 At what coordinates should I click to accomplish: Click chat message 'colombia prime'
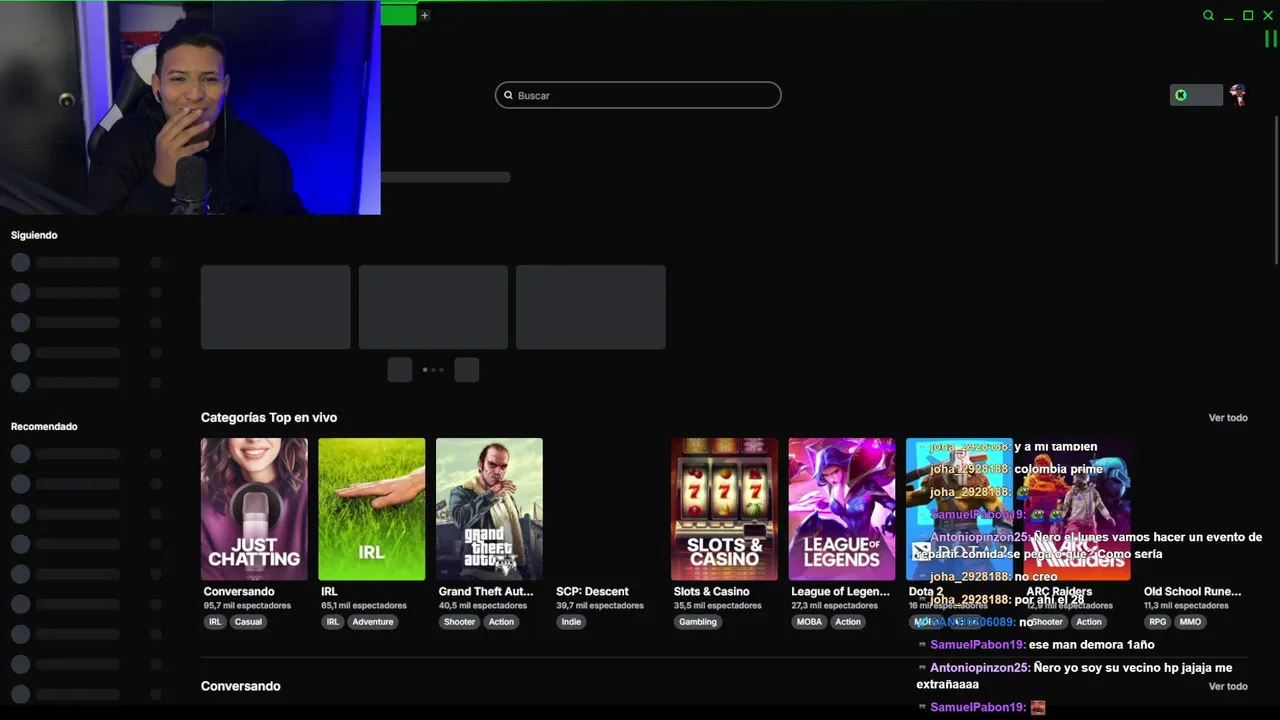1058,469
